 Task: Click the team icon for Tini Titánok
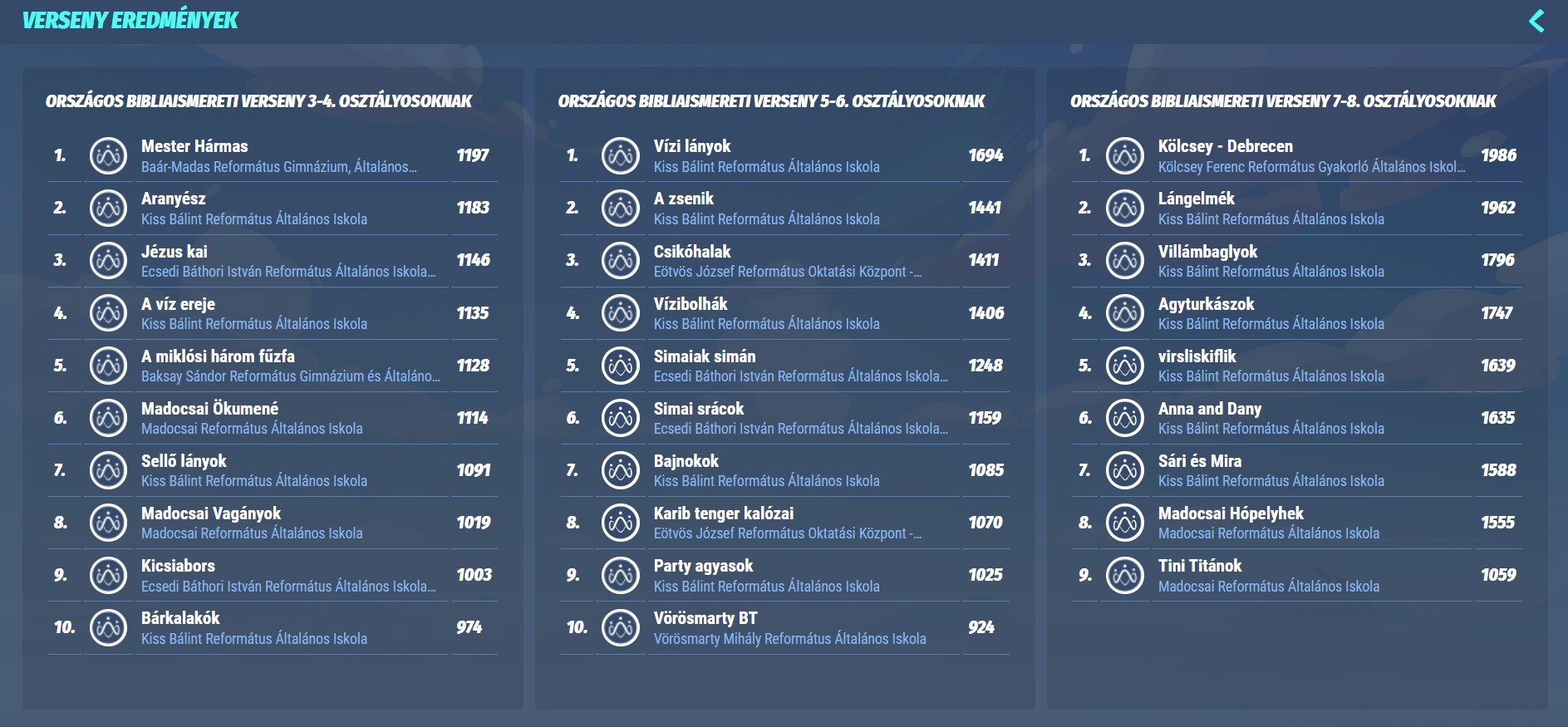(1125, 576)
